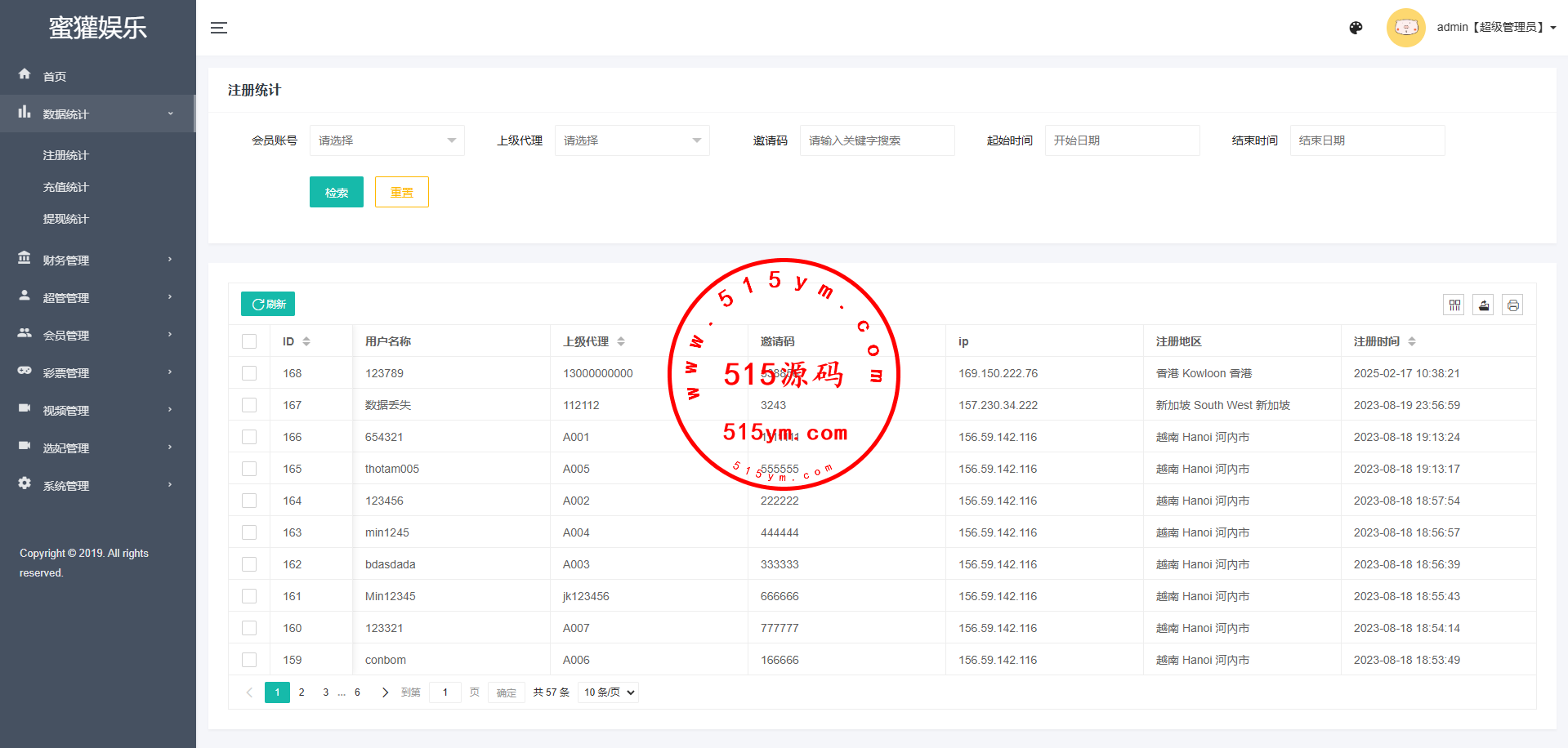Viewport: 1568px width, 748px height.
Task: Open the 会员账号 dropdown
Action: coord(386,140)
